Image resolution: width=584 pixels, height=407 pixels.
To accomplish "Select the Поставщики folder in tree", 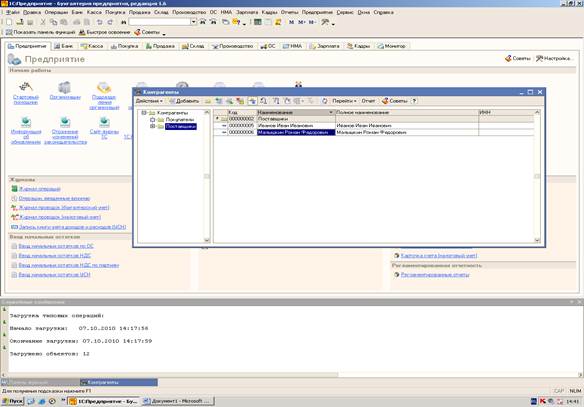I will click(181, 126).
